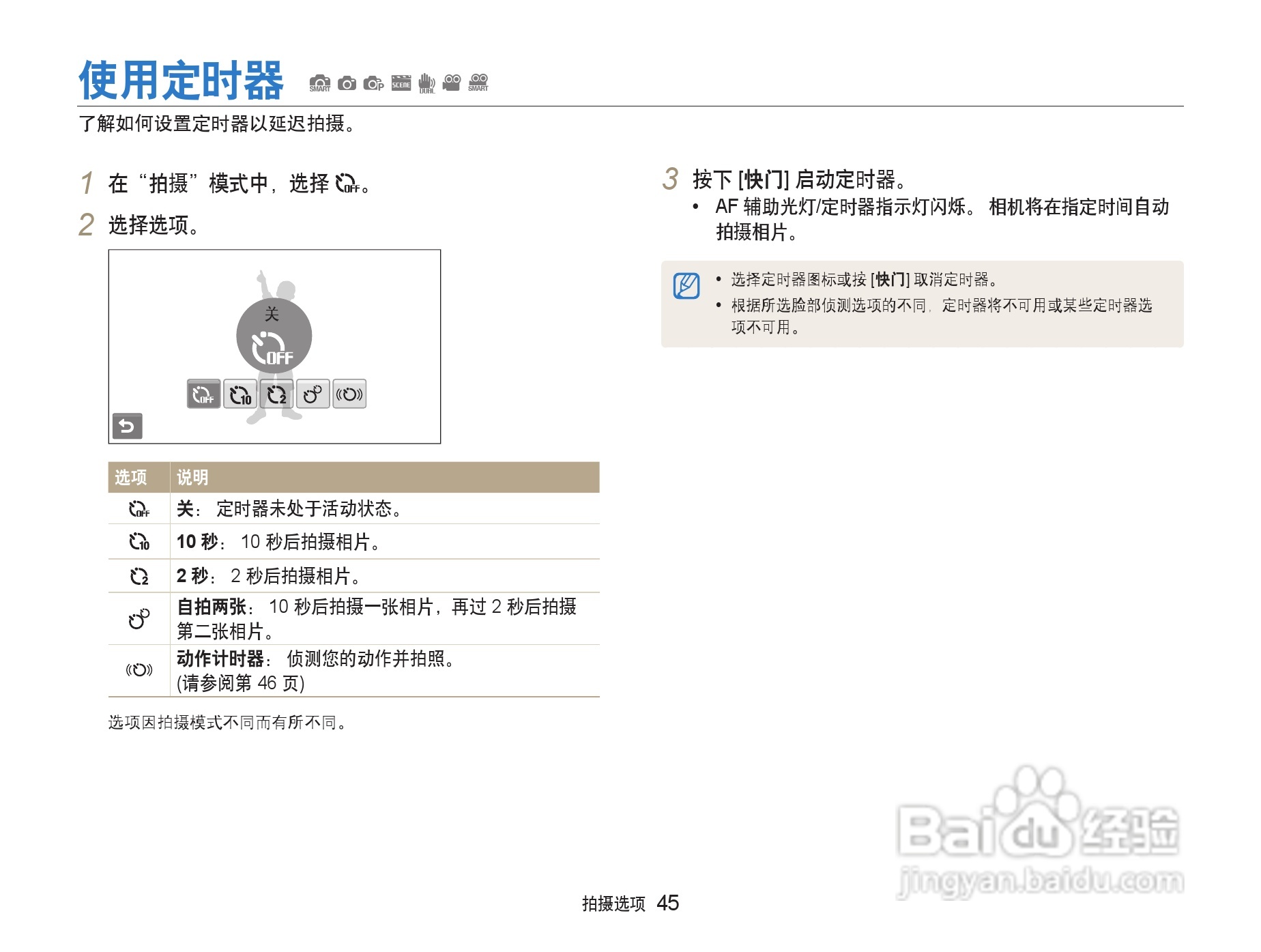Click the Auto camera mode icon in header
This screenshot has height=952, width=1261.
[347, 83]
